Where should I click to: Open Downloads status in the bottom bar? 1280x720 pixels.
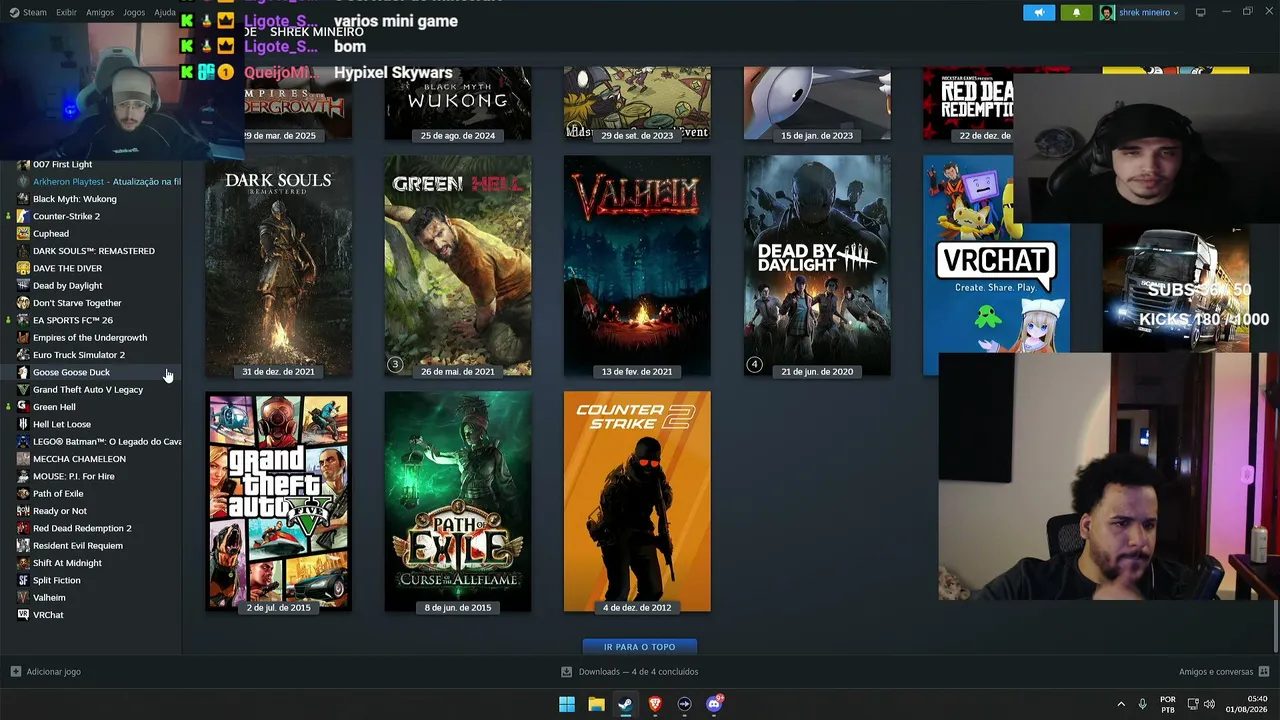[630, 672]
